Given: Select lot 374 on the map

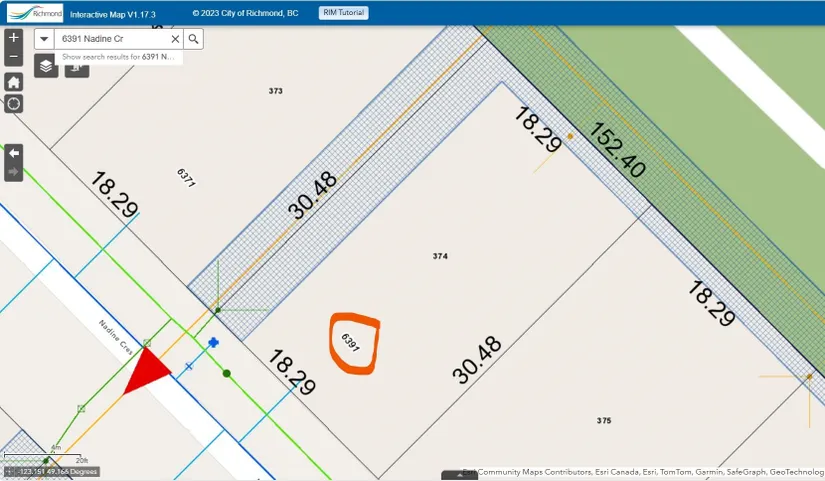Looking at the screenshot, I should coord(440,256).
